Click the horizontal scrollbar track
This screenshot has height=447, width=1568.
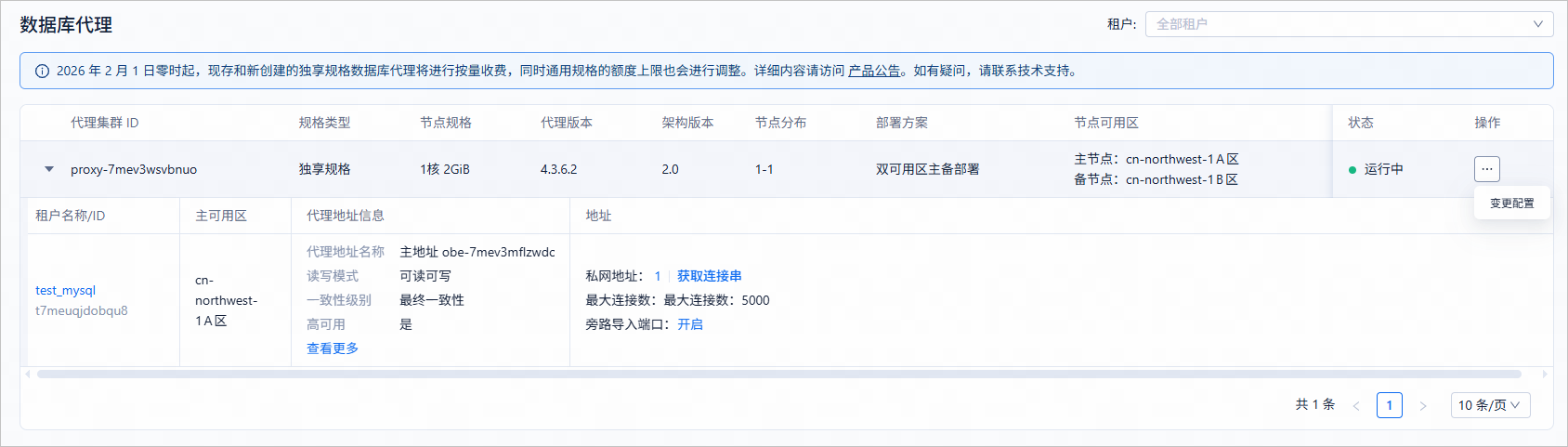coord(778,375)
